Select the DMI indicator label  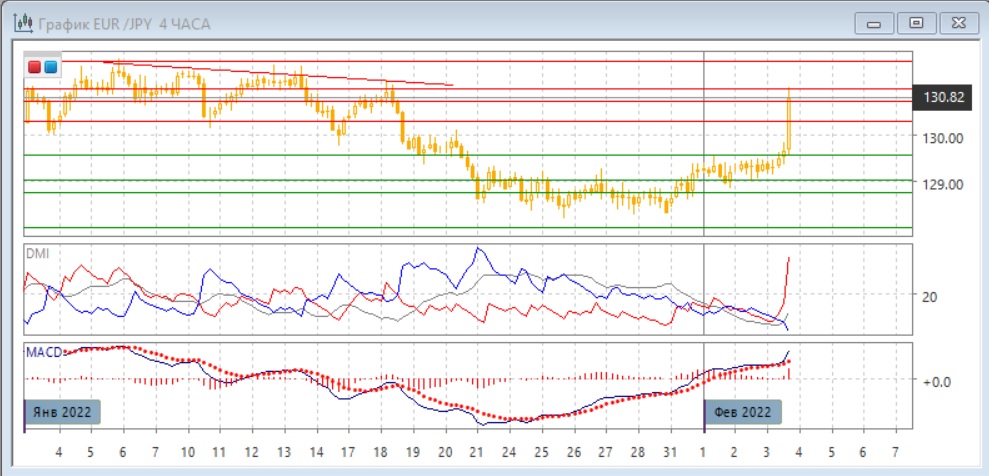pyautogui.click(x=36, y=254)
